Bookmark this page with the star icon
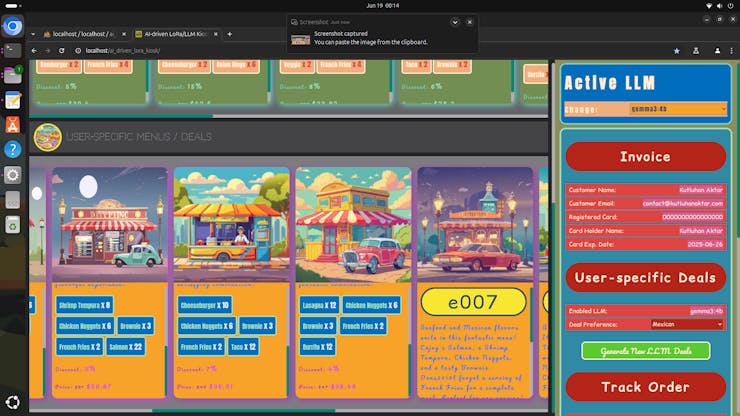 click(x=677, y=50)
